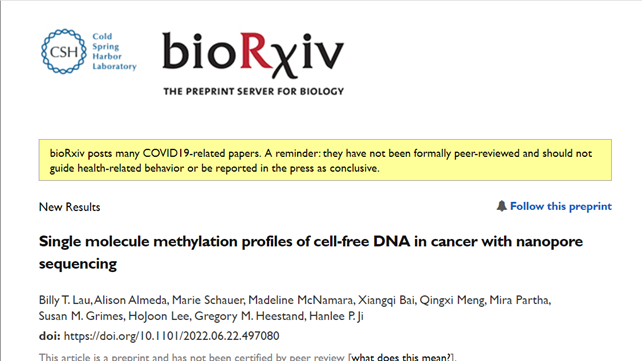This screenshot has height=361, width=642.
Task: Open author Madeline McNamara
Action: pos(301,300)
